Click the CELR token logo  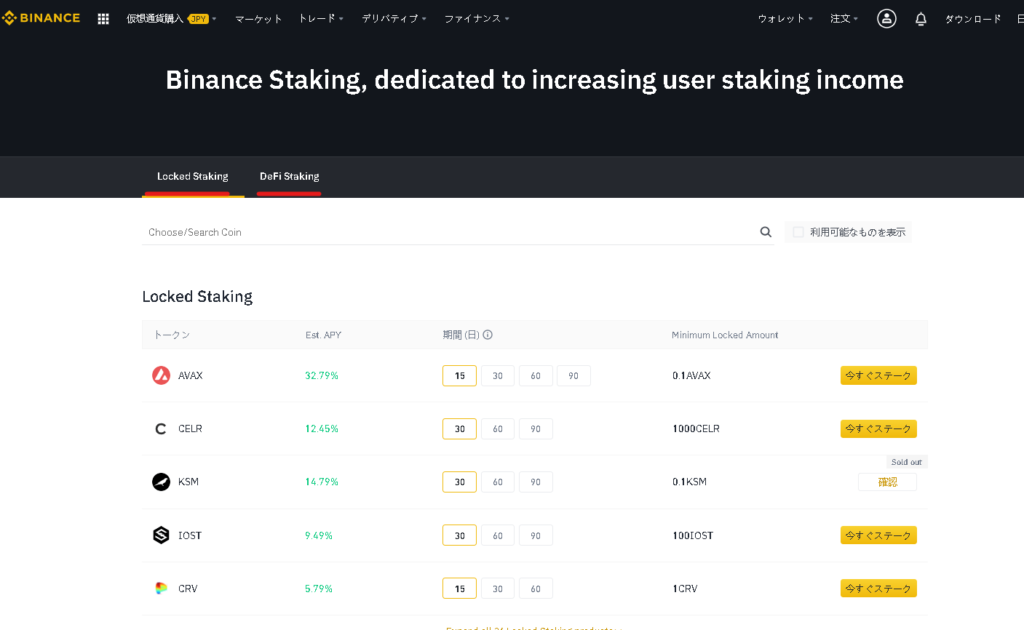(161, 429)
